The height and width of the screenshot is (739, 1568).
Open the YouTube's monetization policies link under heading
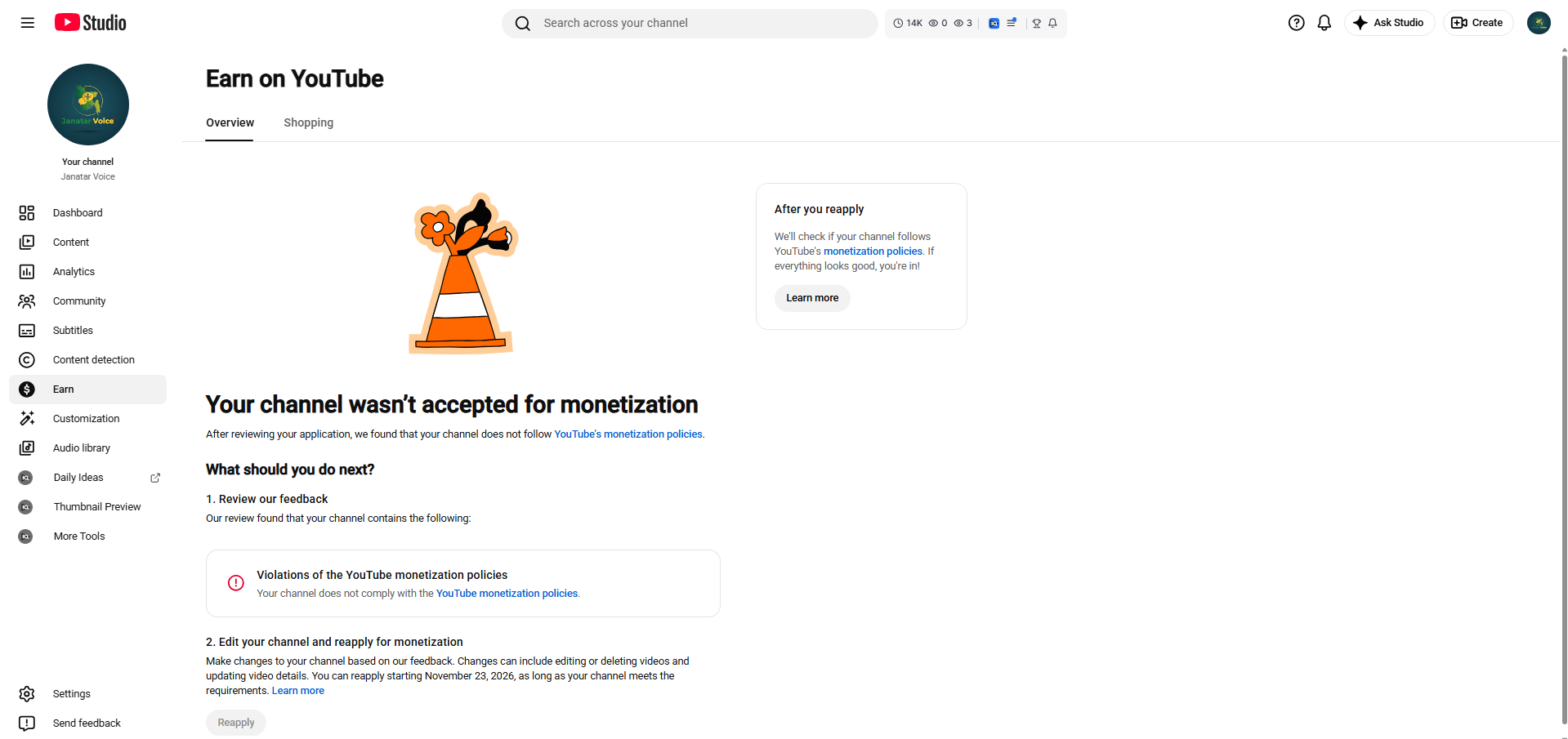pos(628,434)
